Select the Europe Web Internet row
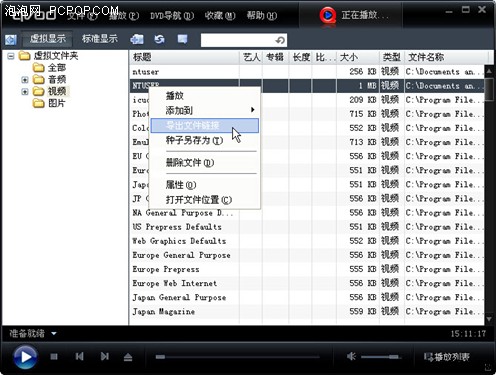Image resolution: width=496 pixels, height=375 pixels. (x=307, y=283)
